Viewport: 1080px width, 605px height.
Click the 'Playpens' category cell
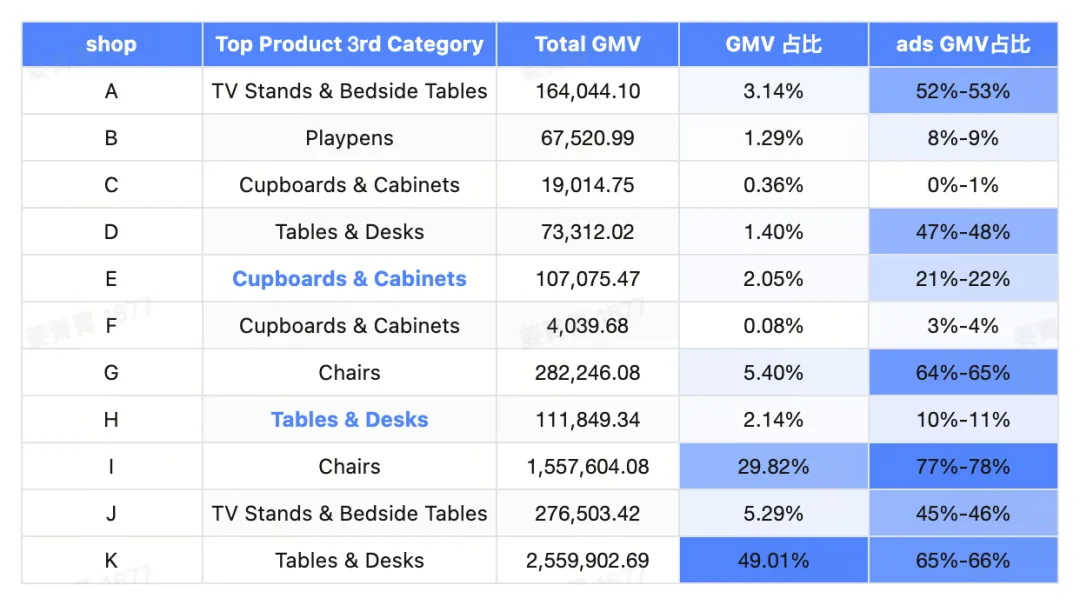[349, 138]
